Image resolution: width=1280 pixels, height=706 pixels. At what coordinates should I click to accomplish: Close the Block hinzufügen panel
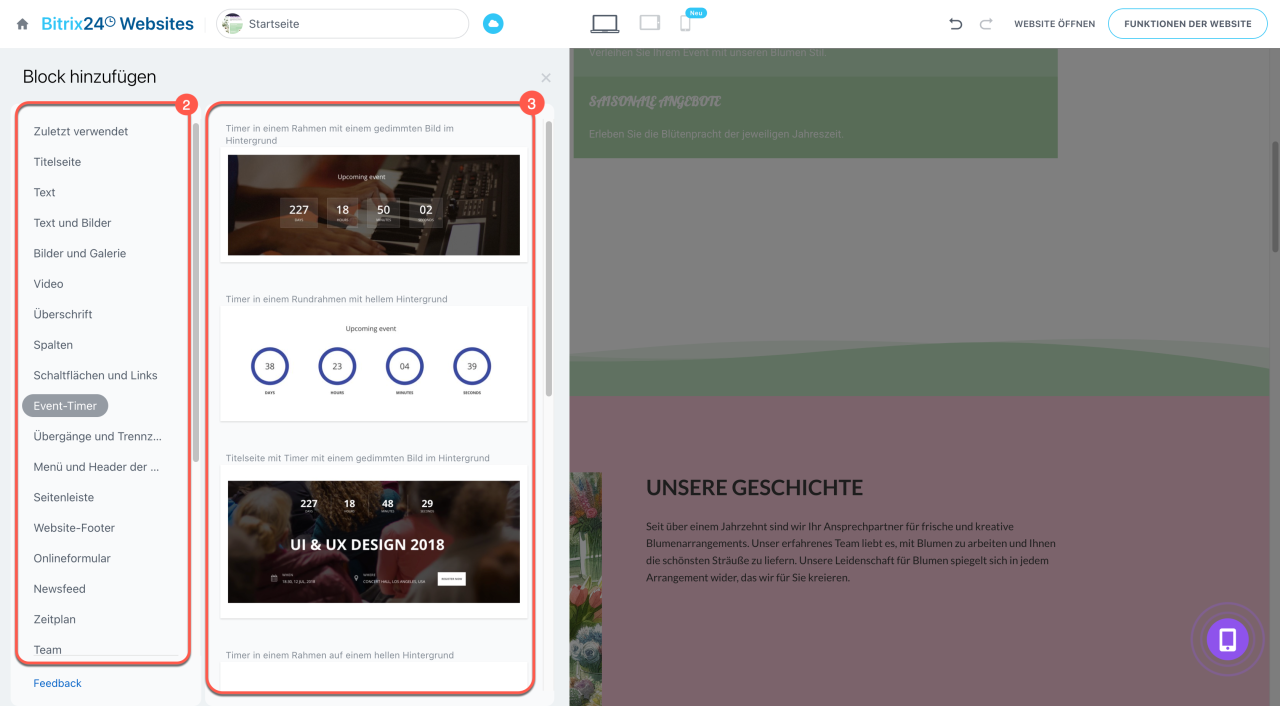[546, 77]
